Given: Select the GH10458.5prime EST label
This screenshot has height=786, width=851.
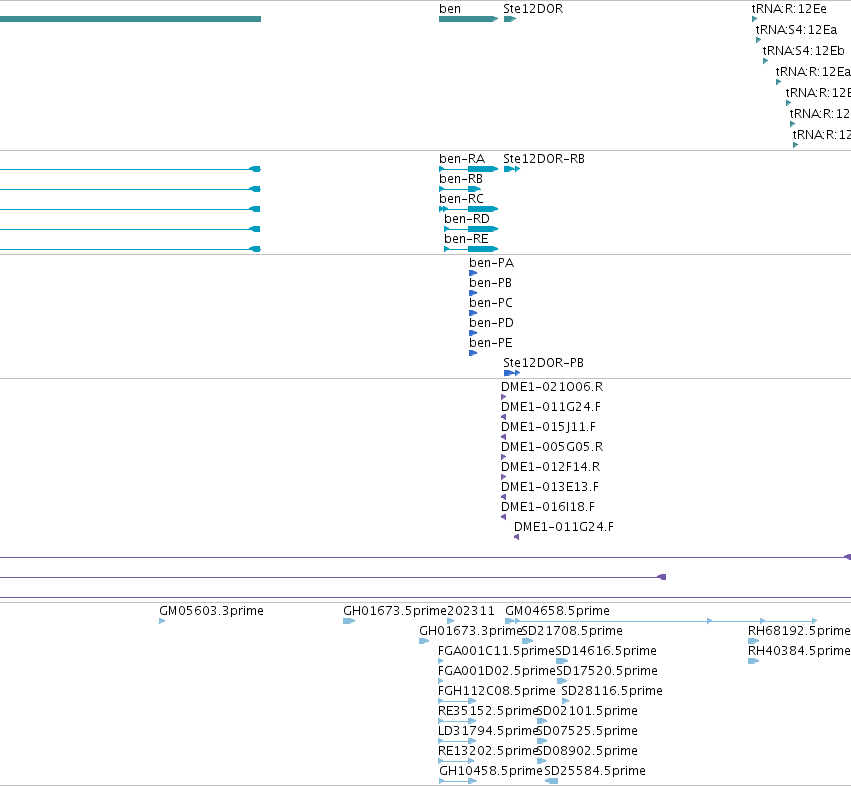Looking at the screenshot, I should click(491, 771).
